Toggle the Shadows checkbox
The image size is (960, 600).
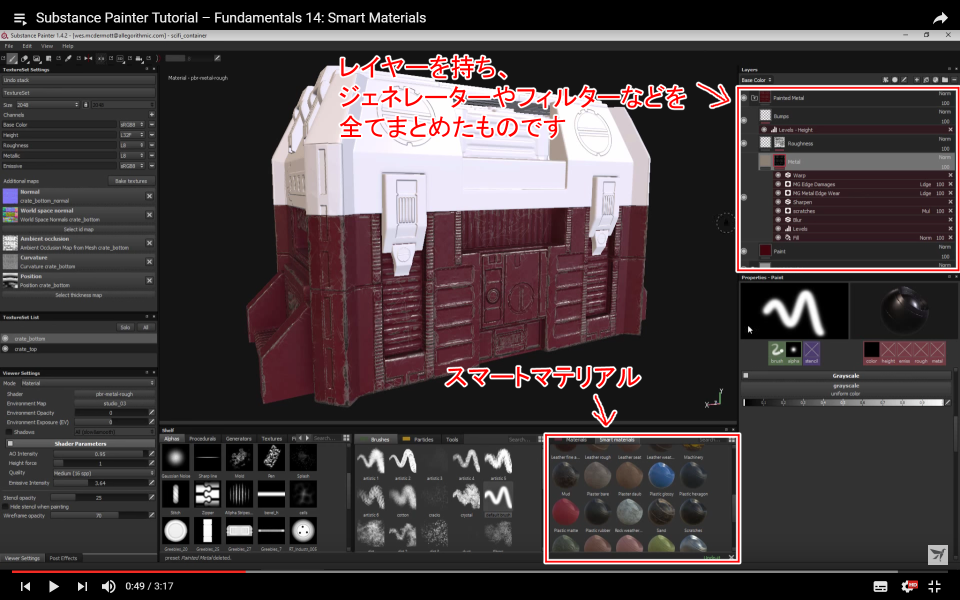pos(9,432)
